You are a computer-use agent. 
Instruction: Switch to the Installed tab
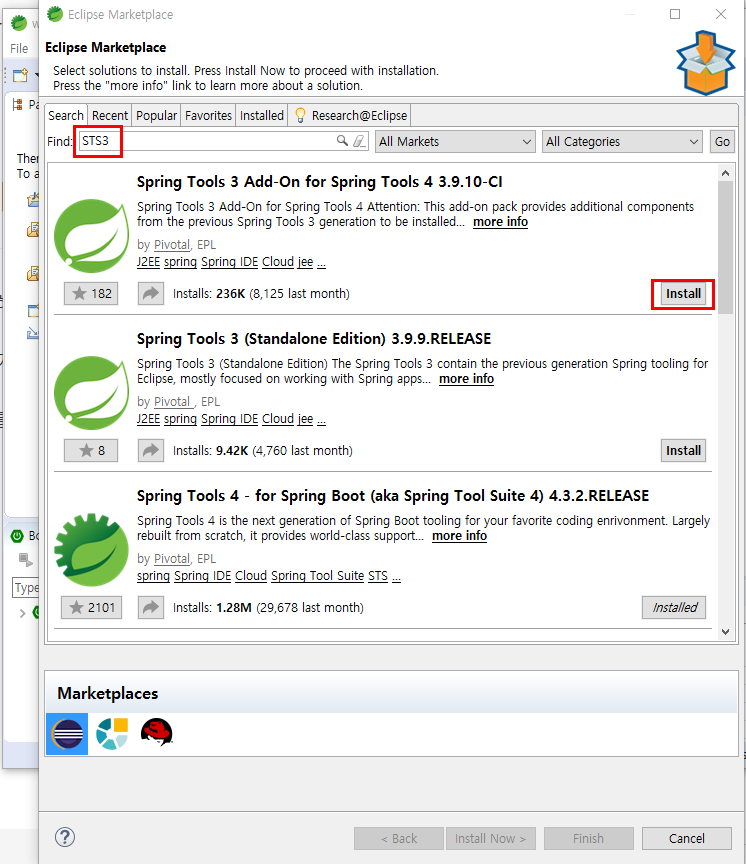pos(262,115)
